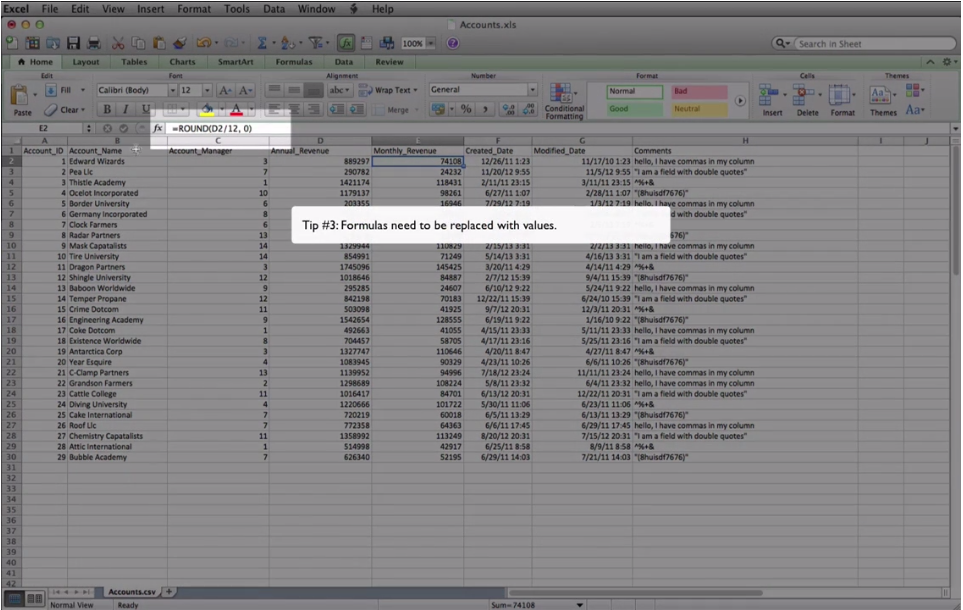Expand the Clear dropdown in Edit group
The image size is (963, 610).
pos(83,110)
